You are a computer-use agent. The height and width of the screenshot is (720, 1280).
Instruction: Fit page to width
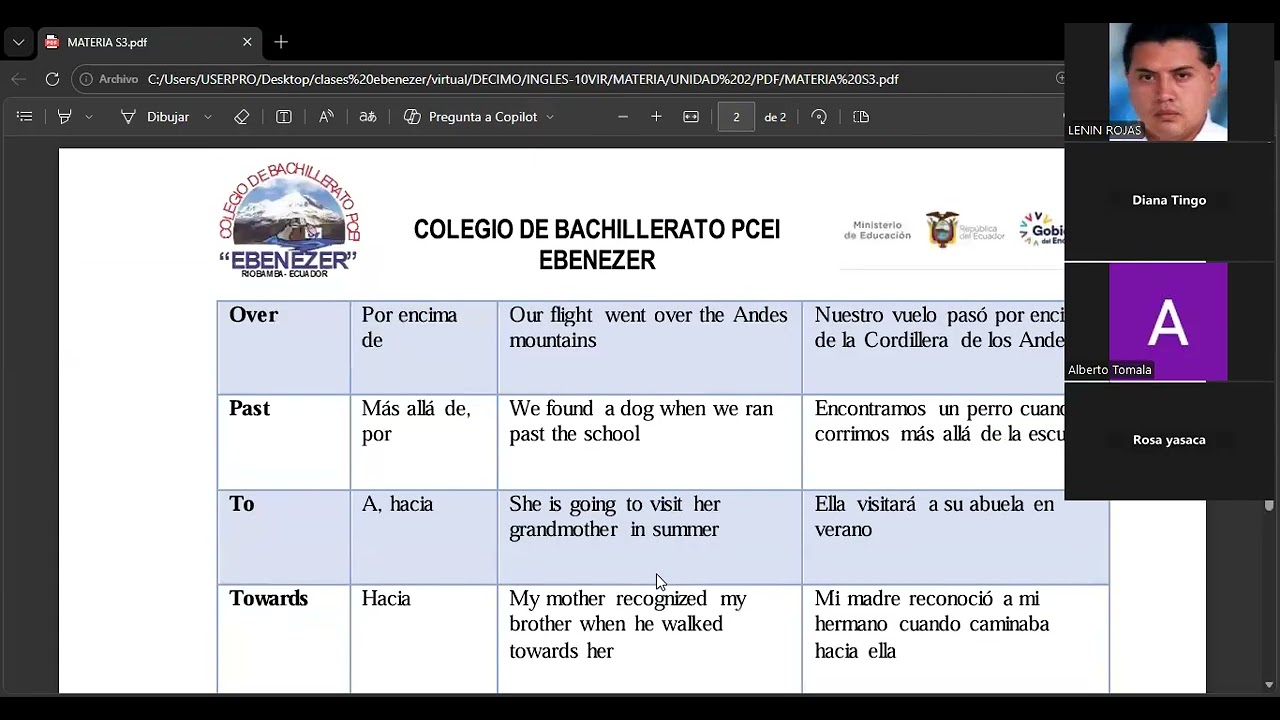tap(691, 117)
